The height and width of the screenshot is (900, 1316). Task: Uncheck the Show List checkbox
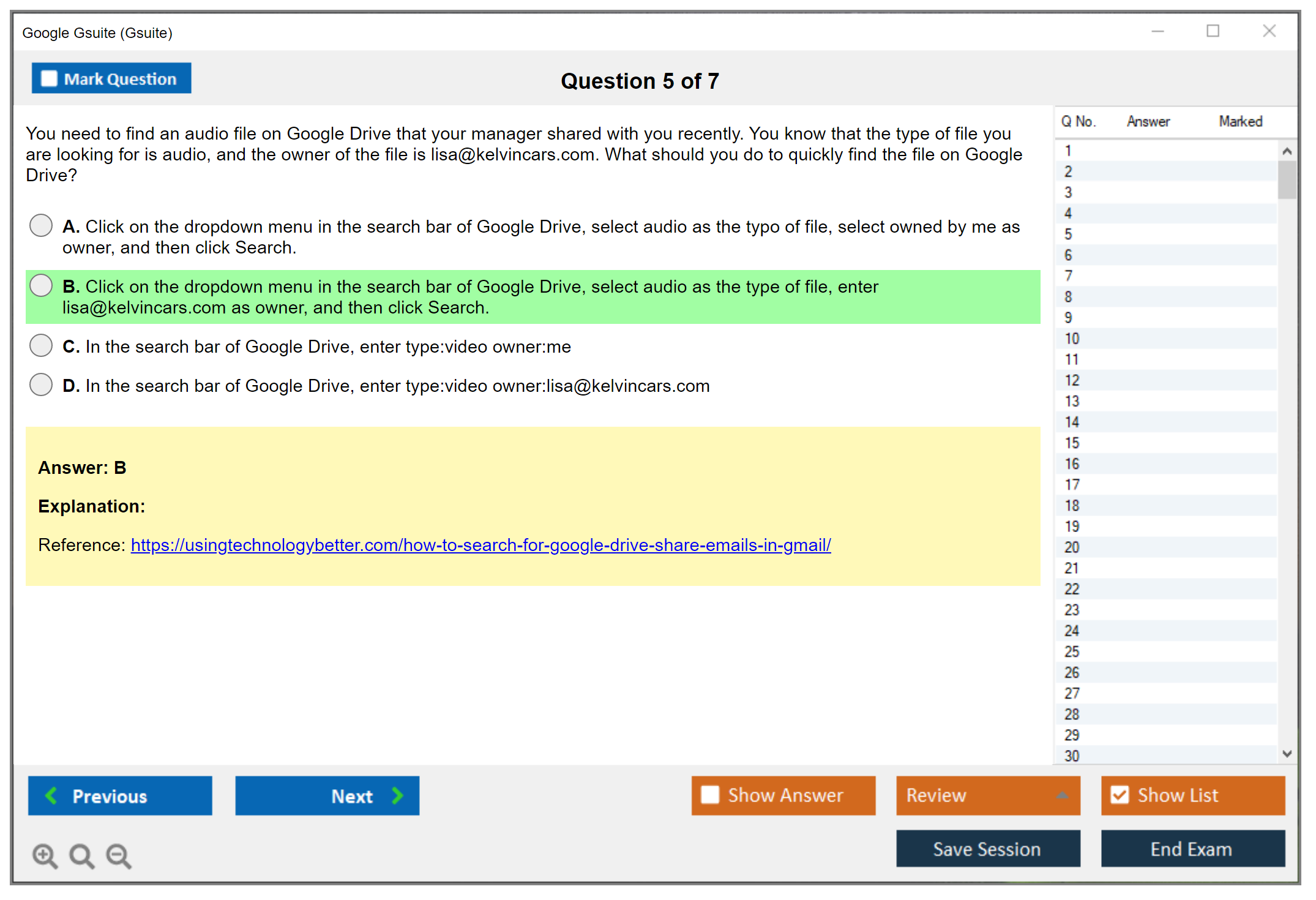pos(1120,795)
